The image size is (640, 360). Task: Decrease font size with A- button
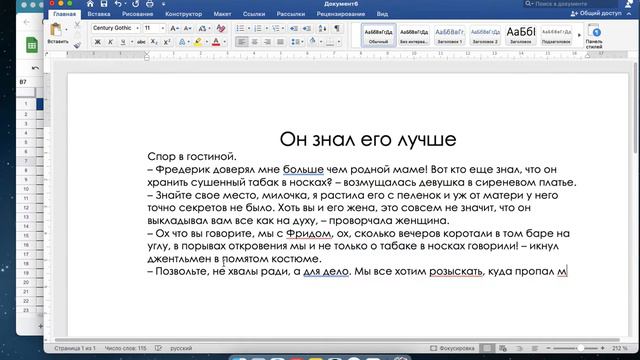pos(187,28)
